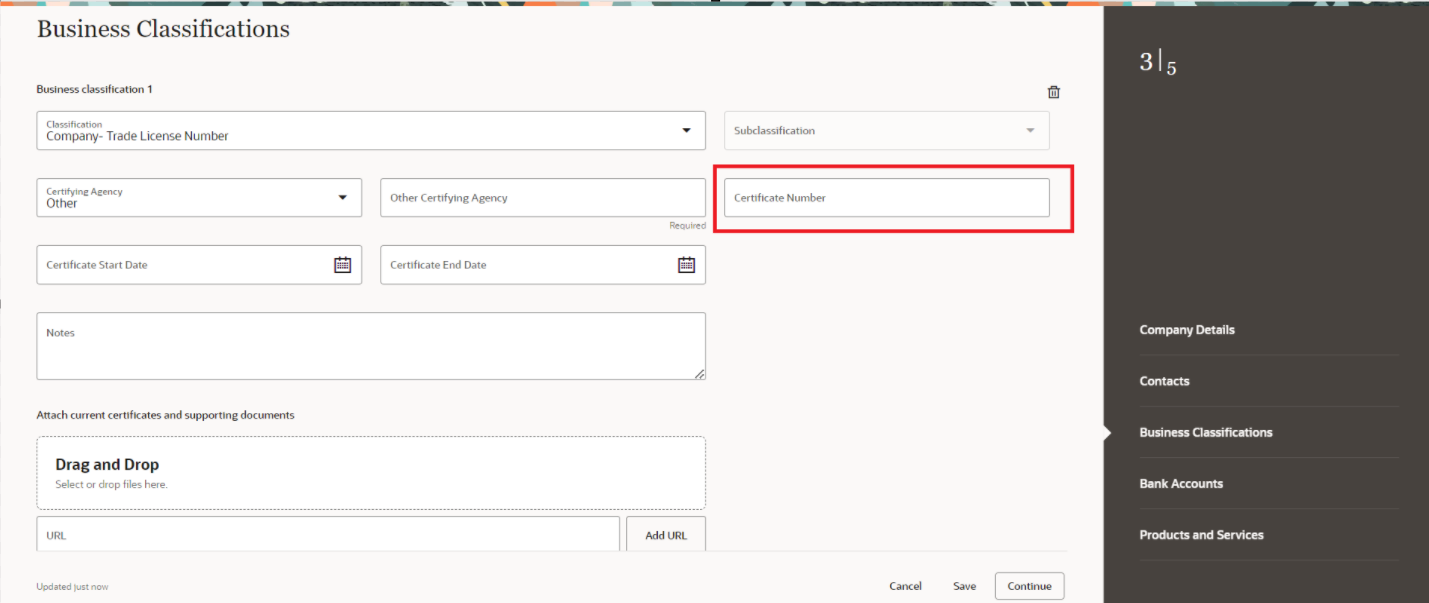Expand the Subclassification dropdown
Image resolution: width=1429 pixels, height=603 pixels.
(x=1029, y=130)
